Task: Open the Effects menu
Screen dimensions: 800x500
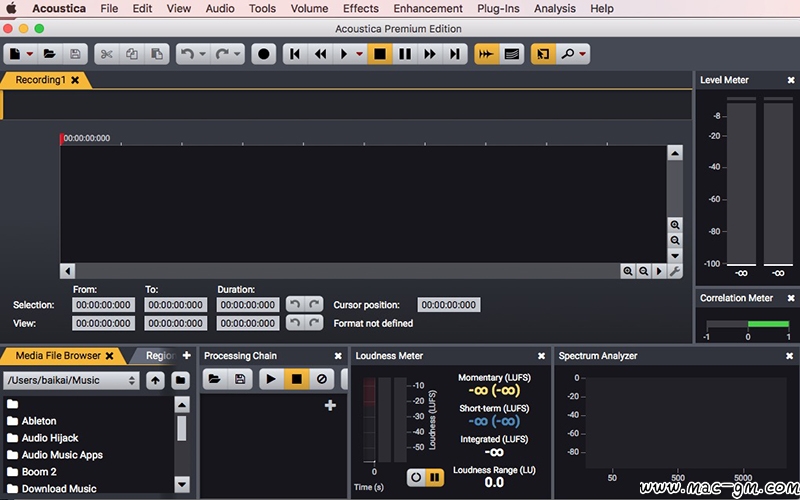Action: (x=361, y=9)
